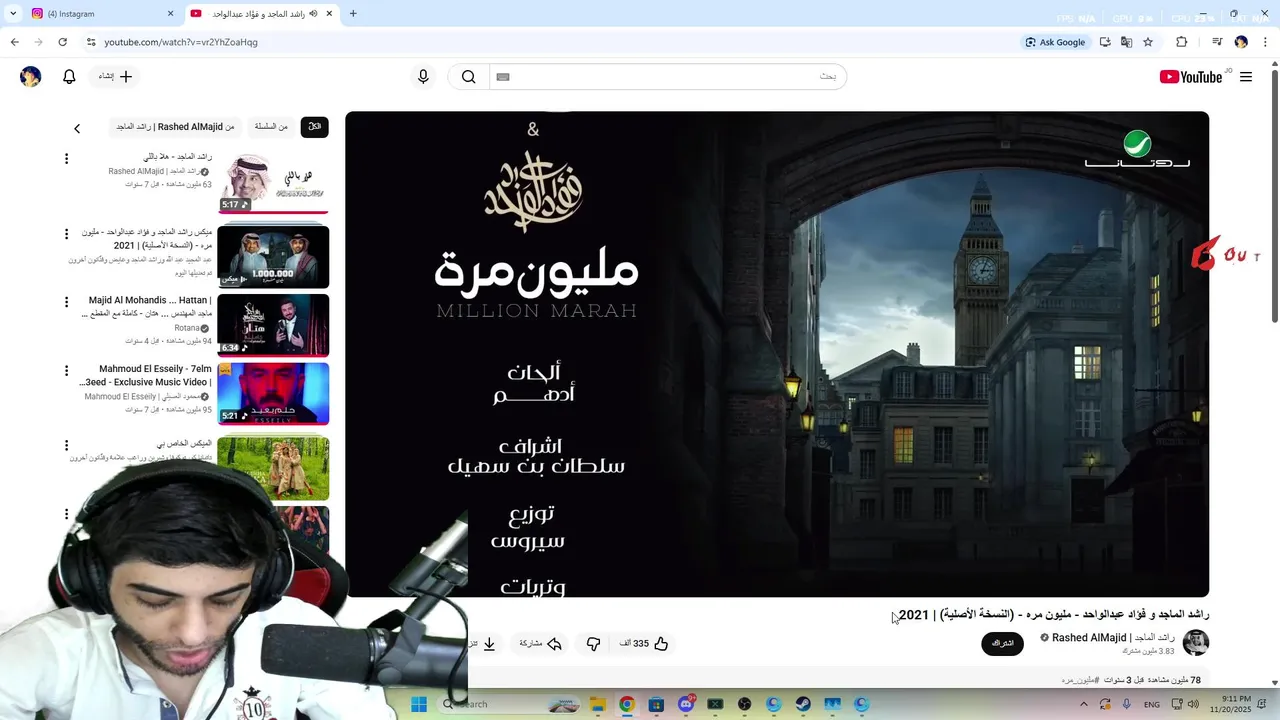Open the ENG language indicator
The image size is (1280, 720).
(x=1152, y=704)
